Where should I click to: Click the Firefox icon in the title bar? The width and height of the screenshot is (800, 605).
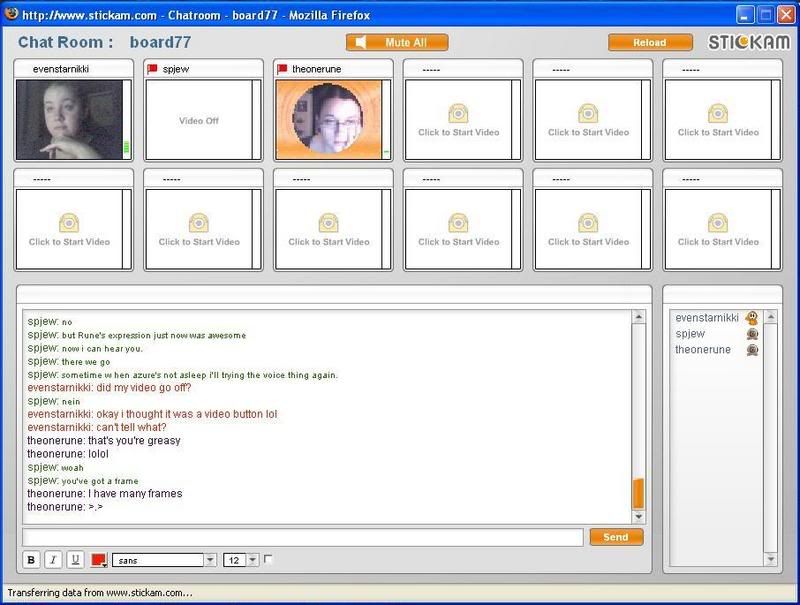[x=11, y=14]
